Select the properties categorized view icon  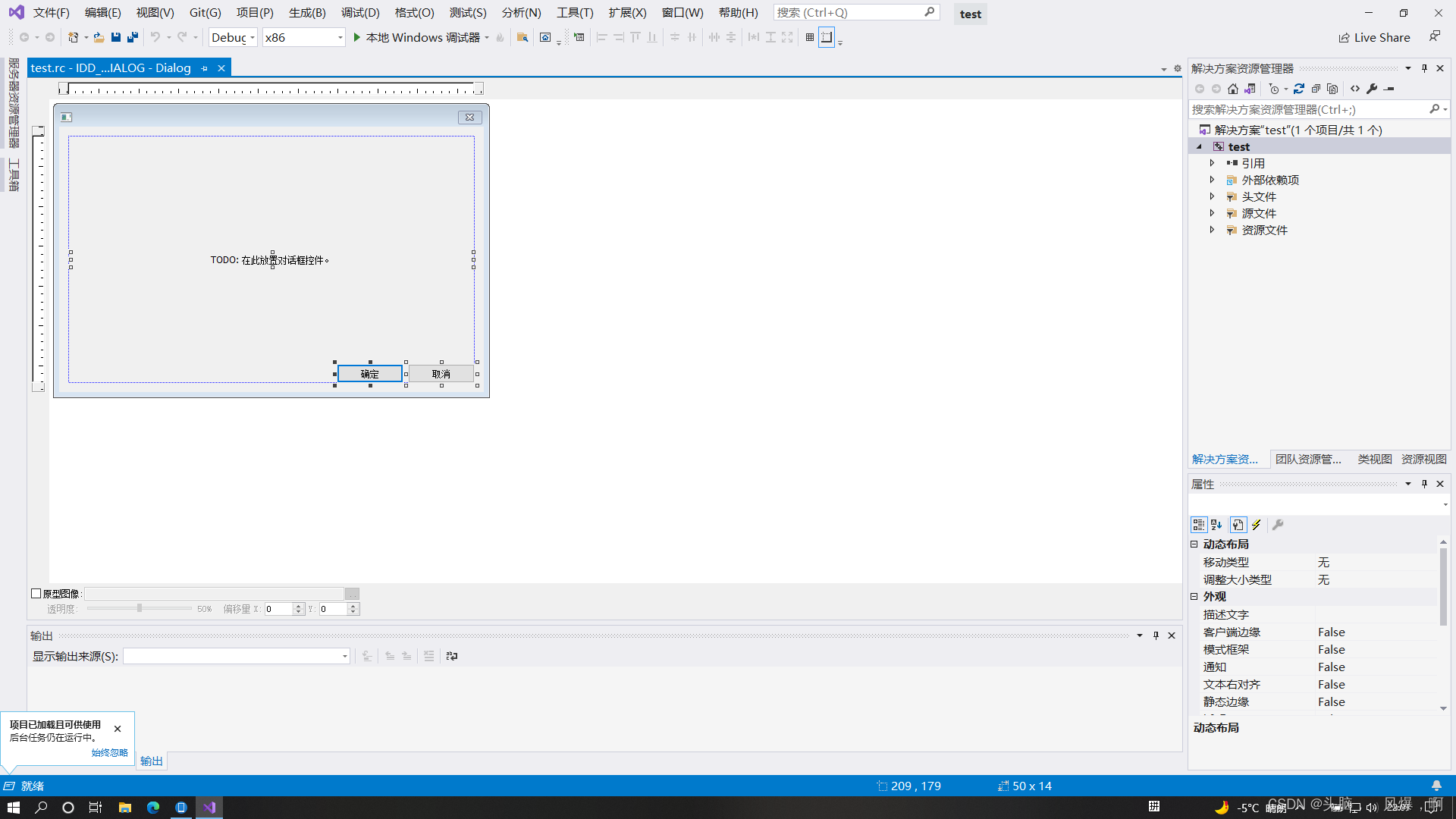point(1198,525)
